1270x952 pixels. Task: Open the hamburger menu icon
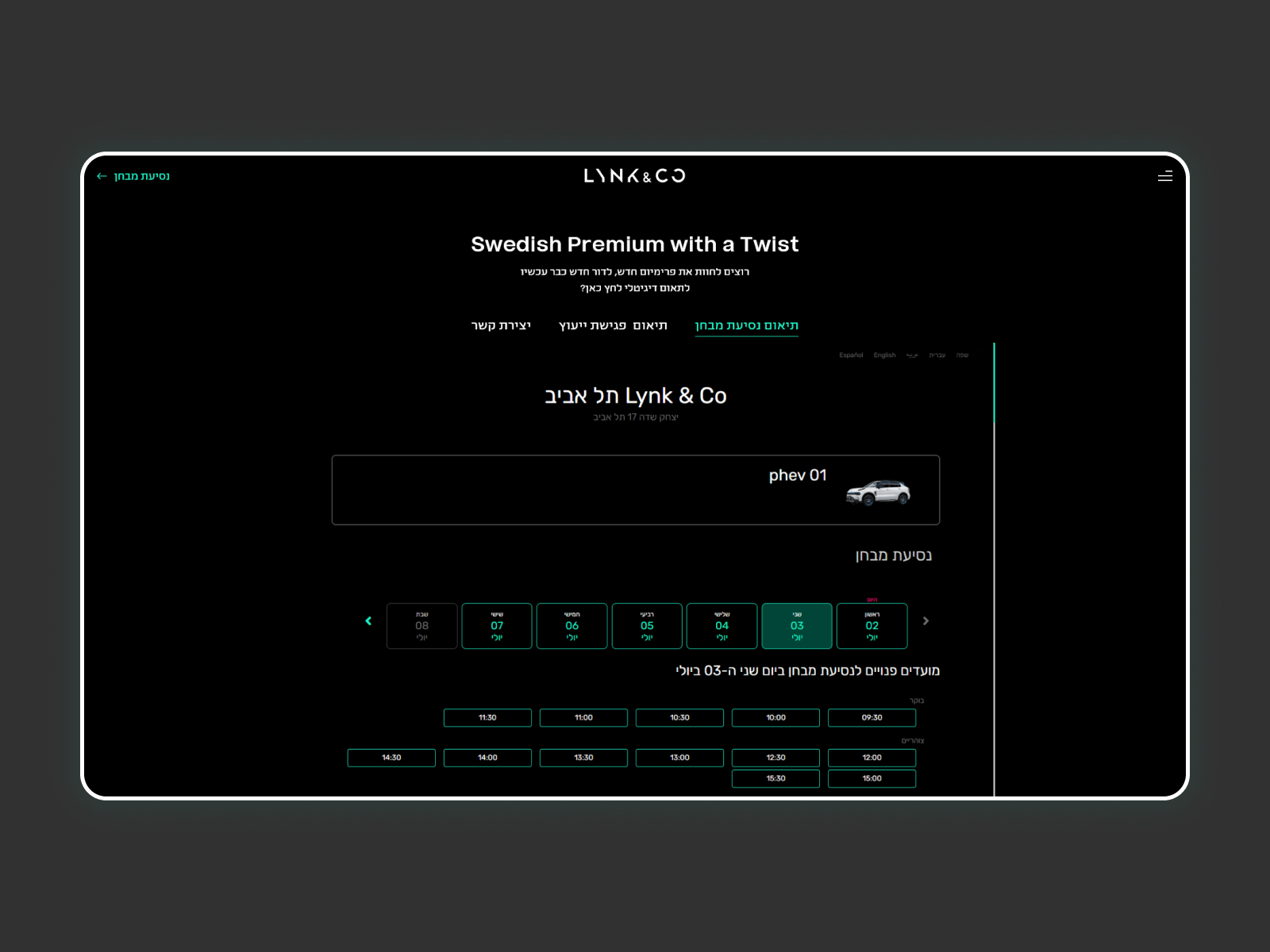(x=1164, y=176)
